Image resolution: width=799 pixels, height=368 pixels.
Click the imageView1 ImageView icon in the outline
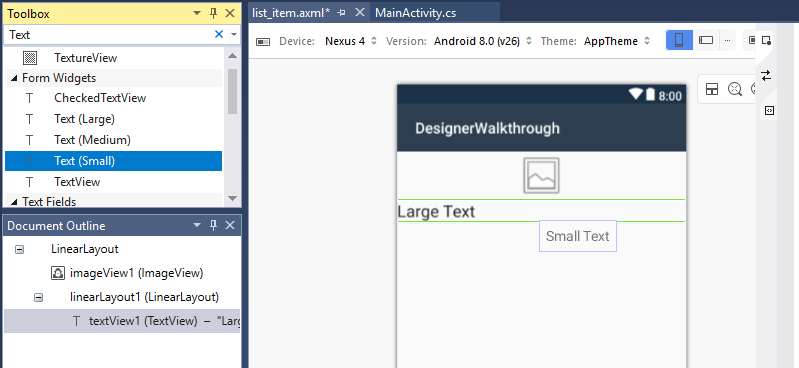point(58,273)
